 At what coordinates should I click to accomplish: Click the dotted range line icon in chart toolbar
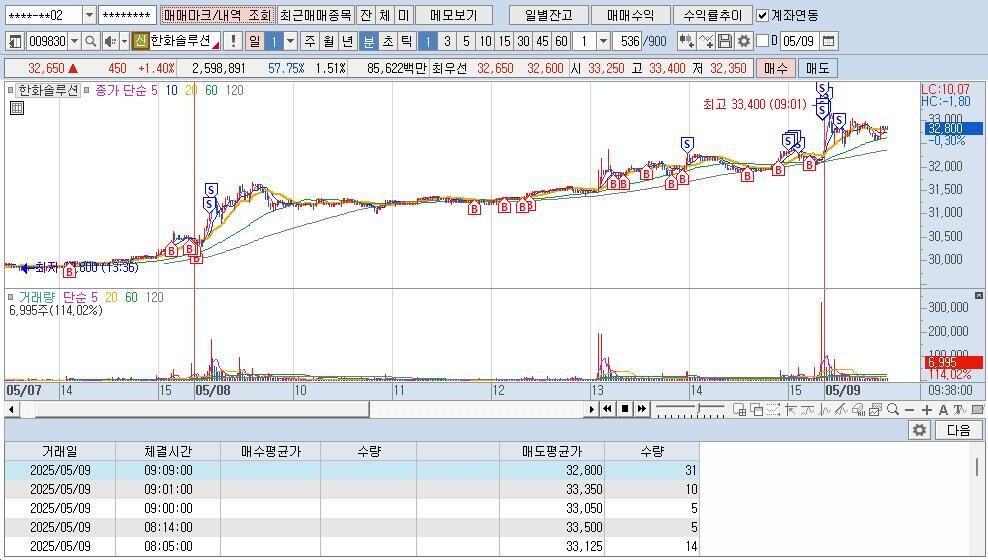[x=773, y=409]
